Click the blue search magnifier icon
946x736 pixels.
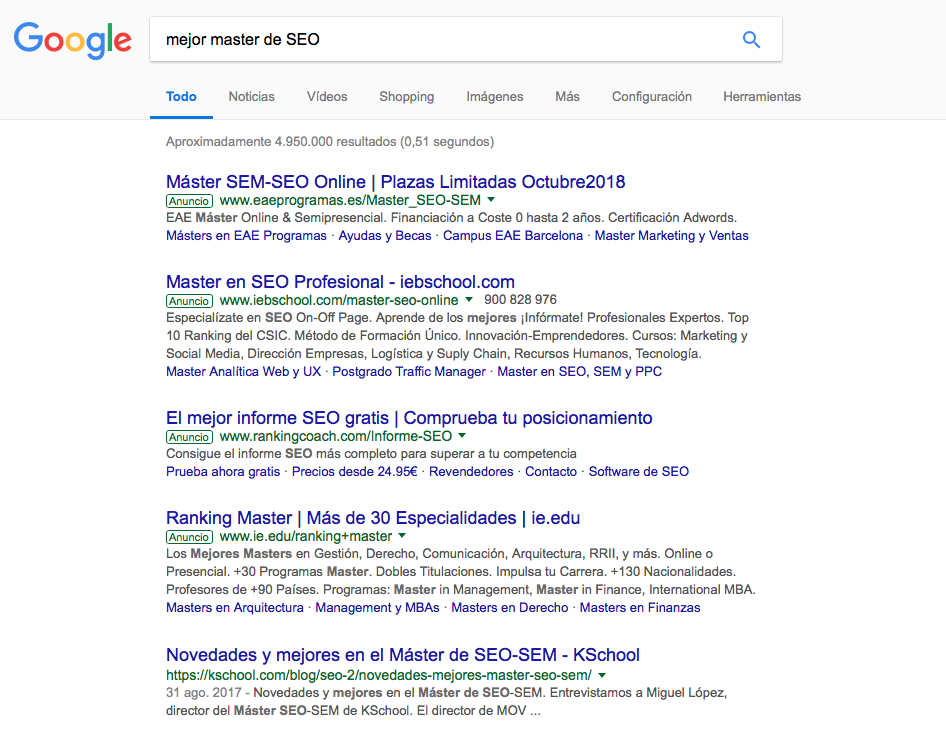click(751, 40)
